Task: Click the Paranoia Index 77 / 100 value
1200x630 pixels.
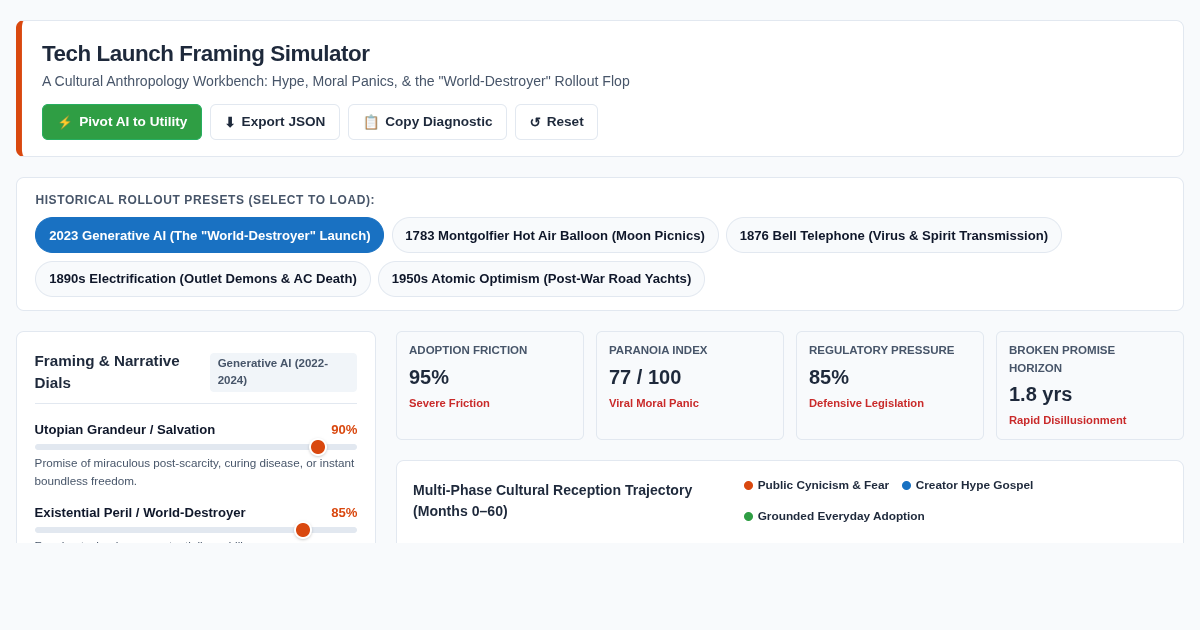Action: pos(645,377)
